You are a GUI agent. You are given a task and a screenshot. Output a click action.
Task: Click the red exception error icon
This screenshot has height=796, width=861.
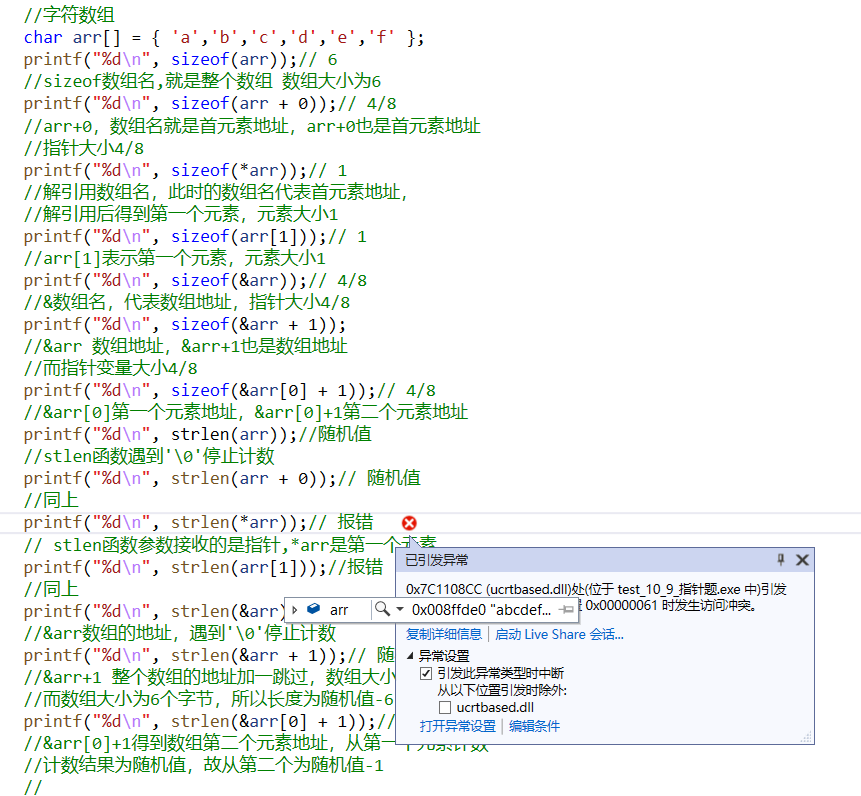pos(409,523)
